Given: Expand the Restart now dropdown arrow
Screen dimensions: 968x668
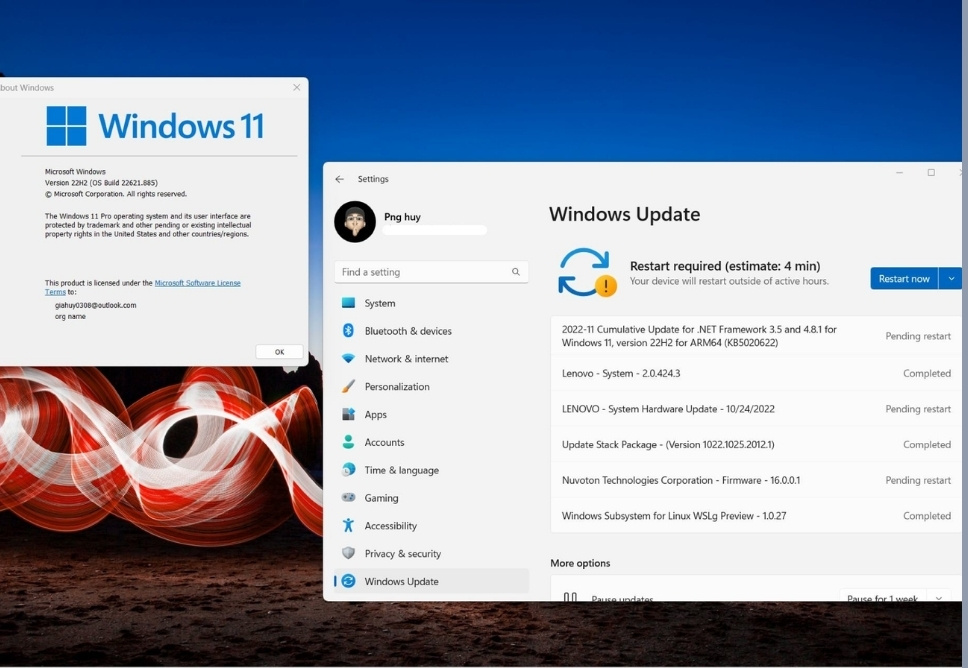Looking at the screenshot, I should [951, 278].
